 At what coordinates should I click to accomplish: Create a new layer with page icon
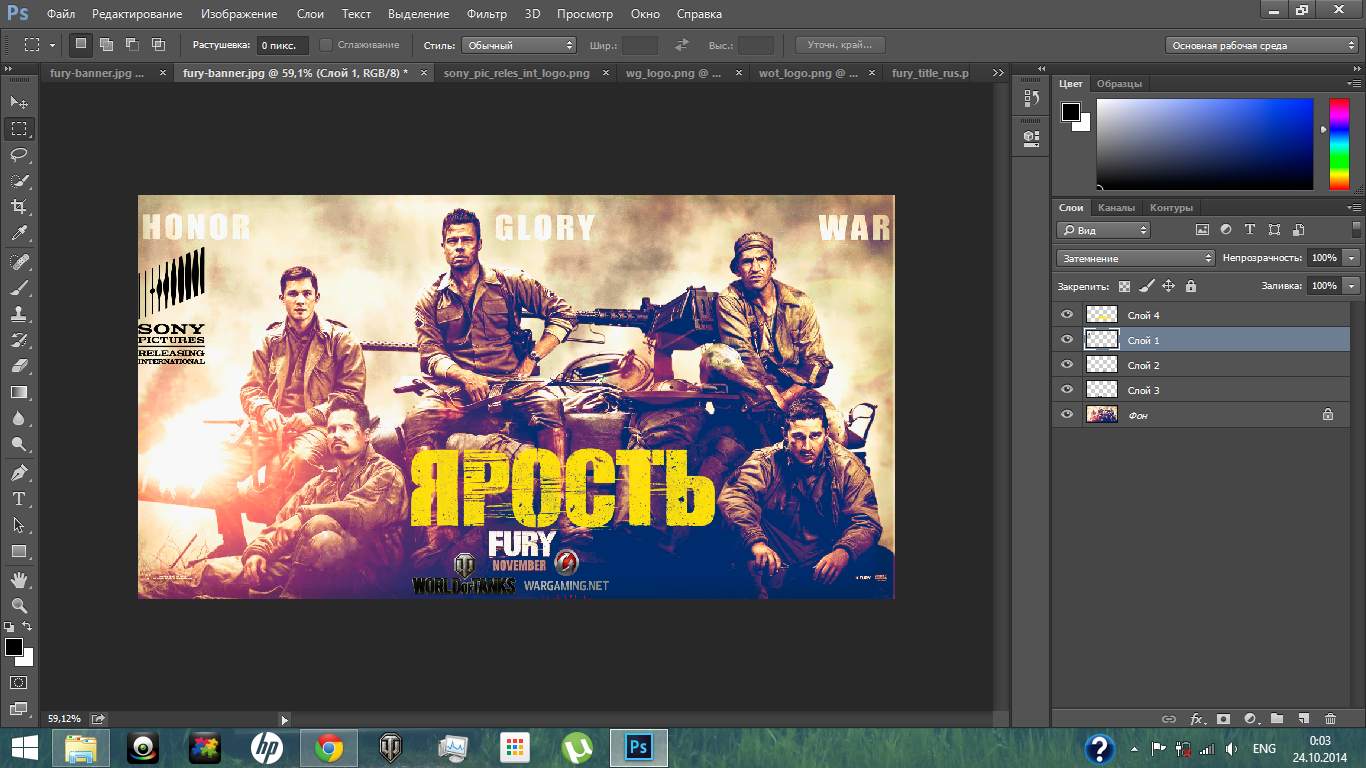click(1303, 718)
